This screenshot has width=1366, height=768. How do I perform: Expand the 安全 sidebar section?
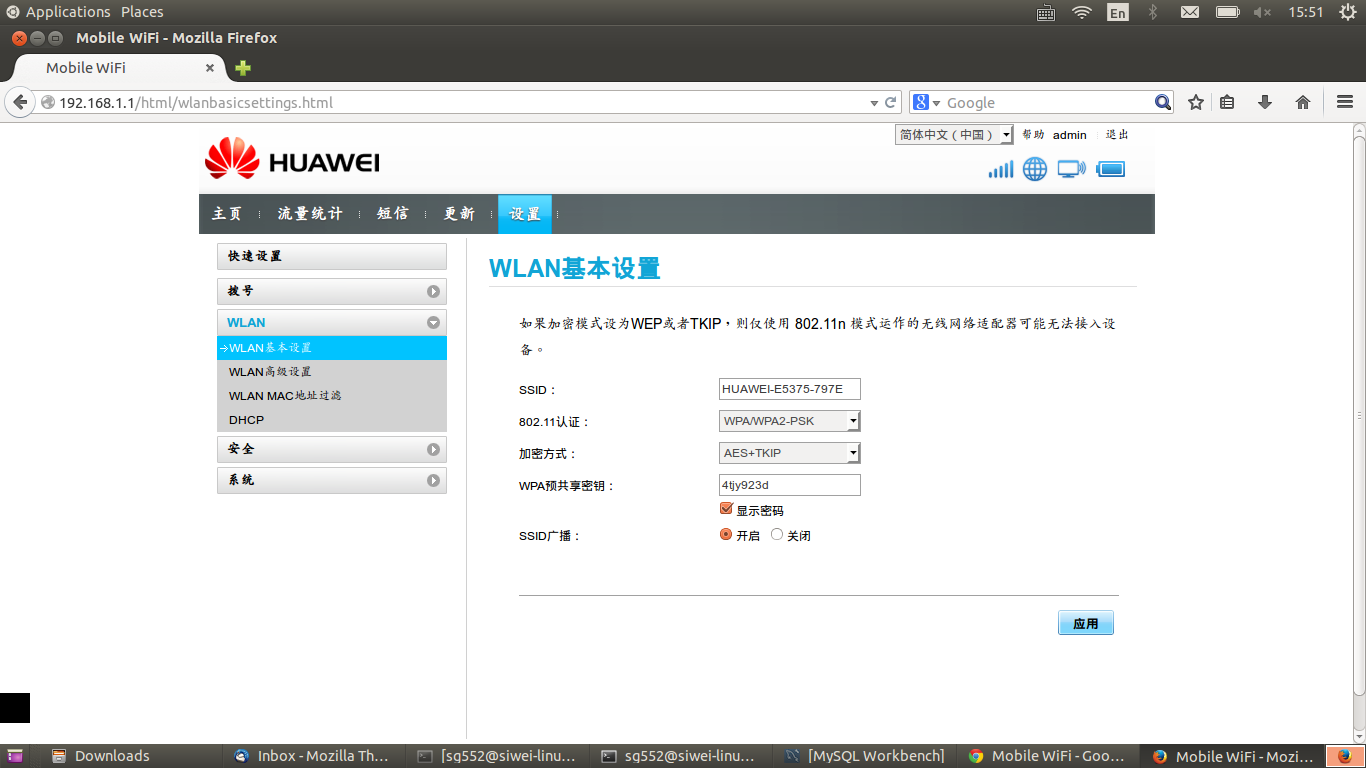pos(332,449)
